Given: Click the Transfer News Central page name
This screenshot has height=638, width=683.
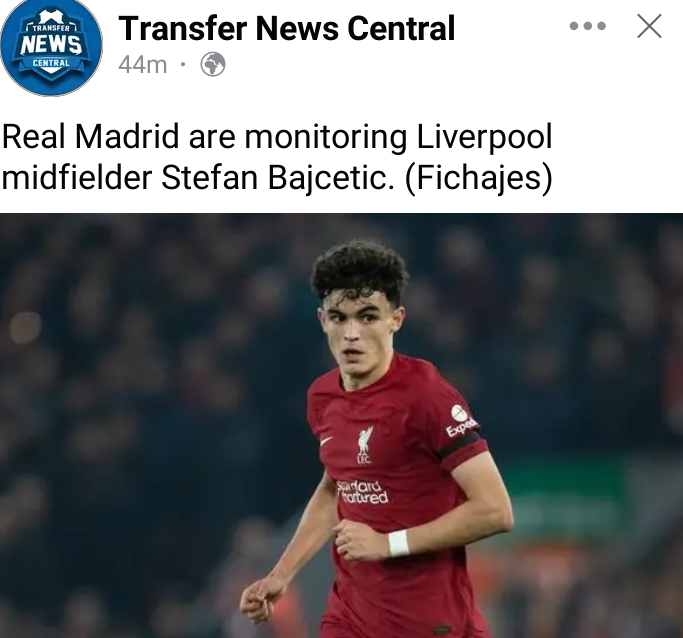Looking at the screenshot, I should click(x=287, y=29).
